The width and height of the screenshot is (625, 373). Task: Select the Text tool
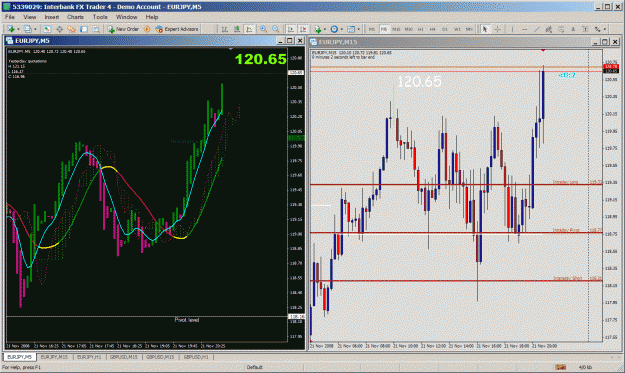[x=573, y=29]
